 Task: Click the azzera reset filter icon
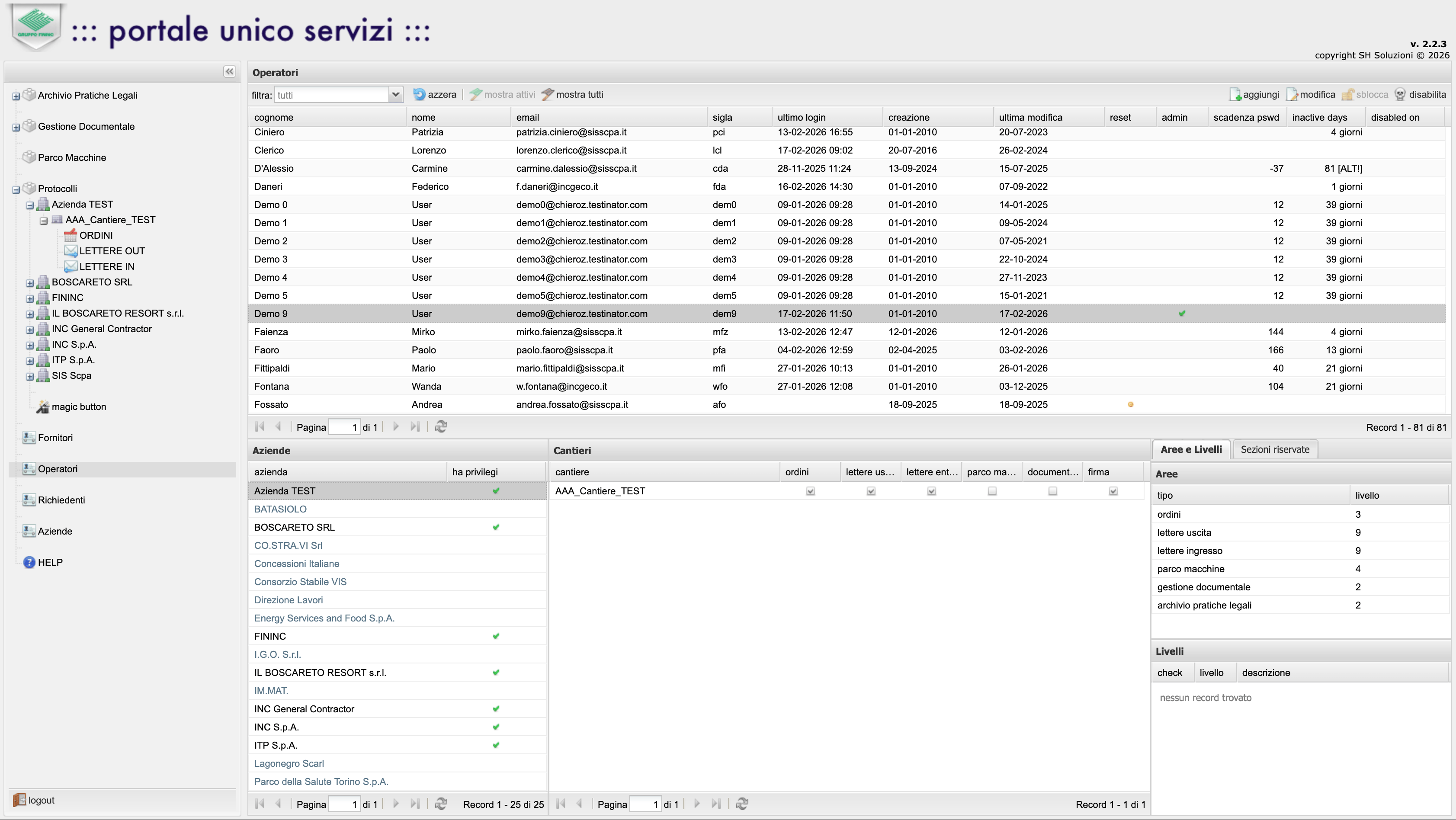(x=420, y=94)
